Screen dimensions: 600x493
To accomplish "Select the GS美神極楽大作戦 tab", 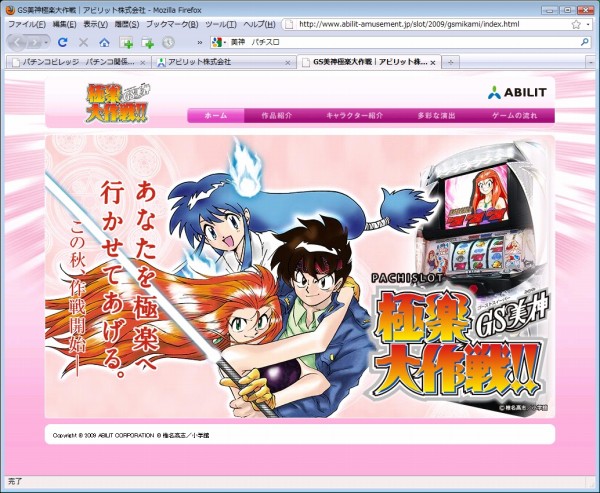I will pos(369,62).
